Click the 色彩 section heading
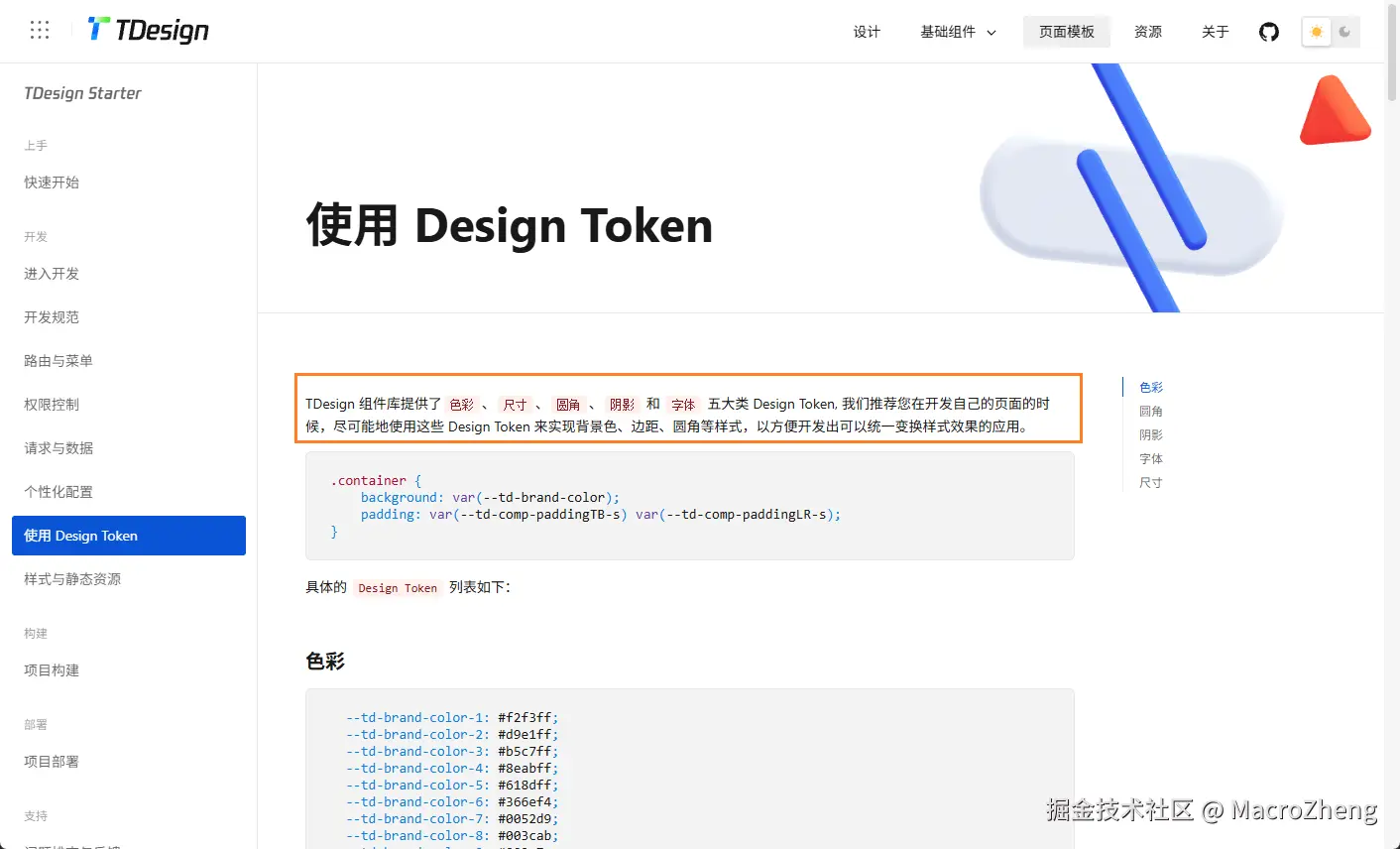Image resolution: width=1400 pixels, height=849 pixels. click(x=325, y=662)
